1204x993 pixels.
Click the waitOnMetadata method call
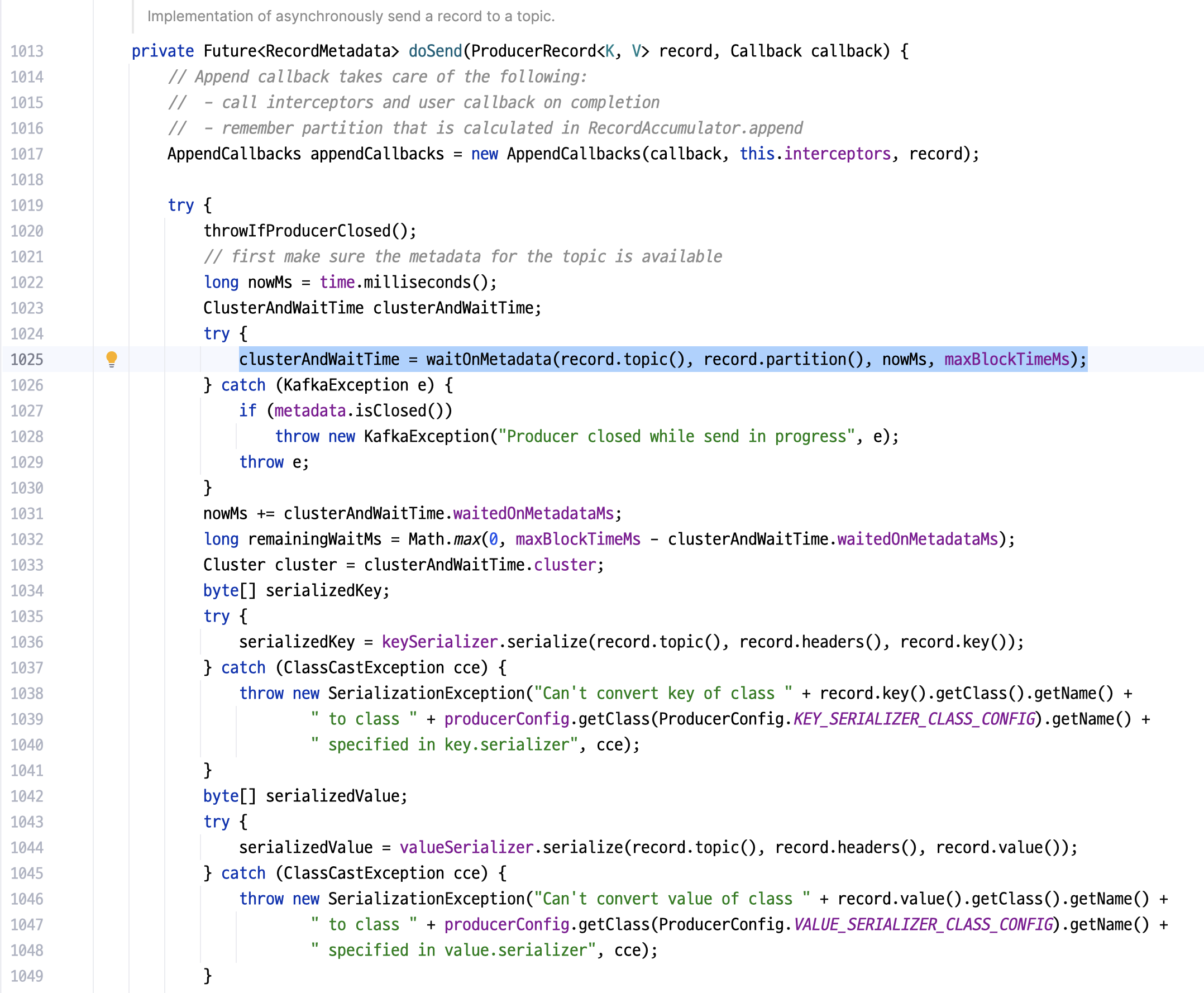click(488, 359)
